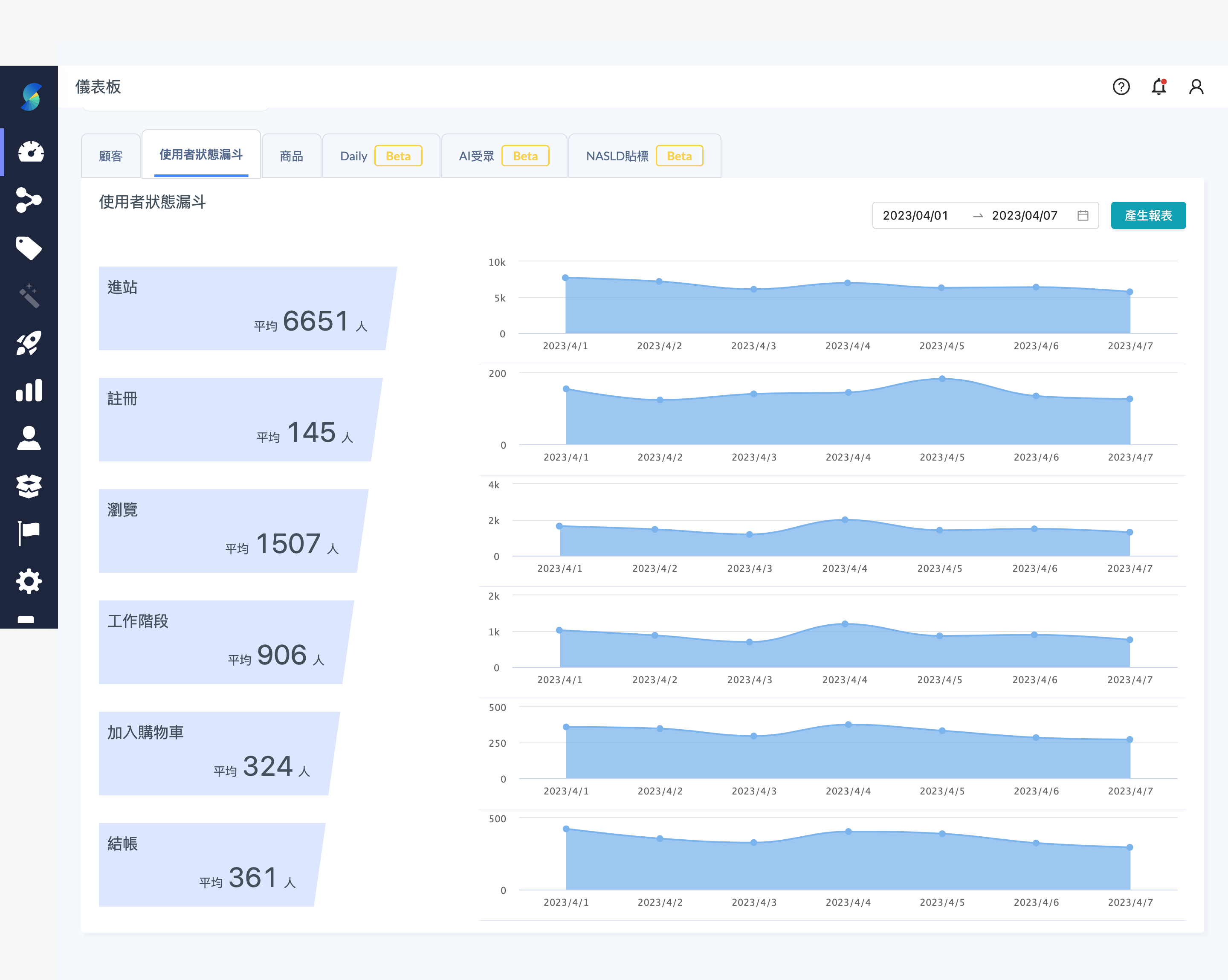Screen dimensions: 1228x980
Task: Click the help question mark icon
Action: (1121, 87)
